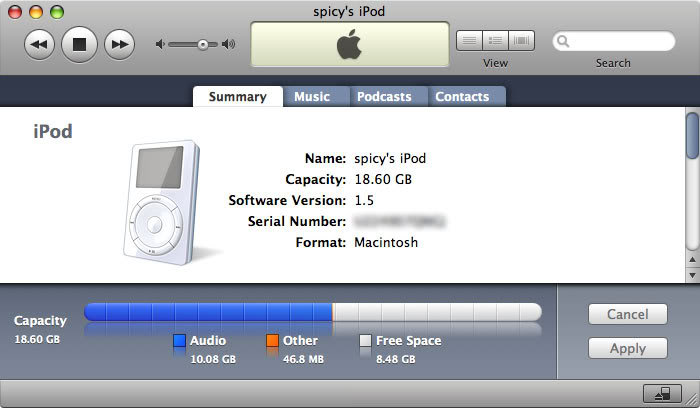Click the volume slider knob

click(x=203, y=44)
